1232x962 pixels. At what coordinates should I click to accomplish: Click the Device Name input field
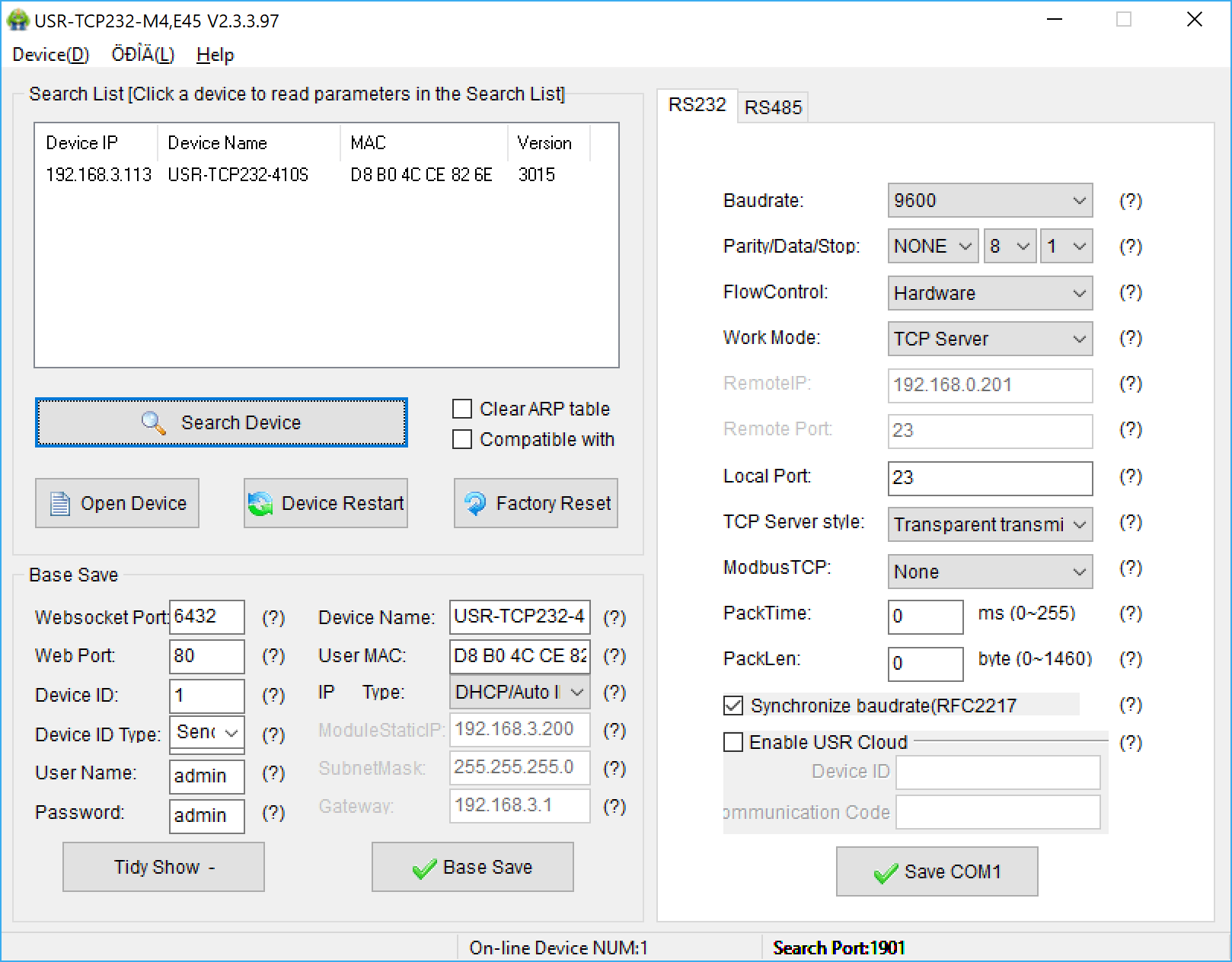[x=519, y=616]
